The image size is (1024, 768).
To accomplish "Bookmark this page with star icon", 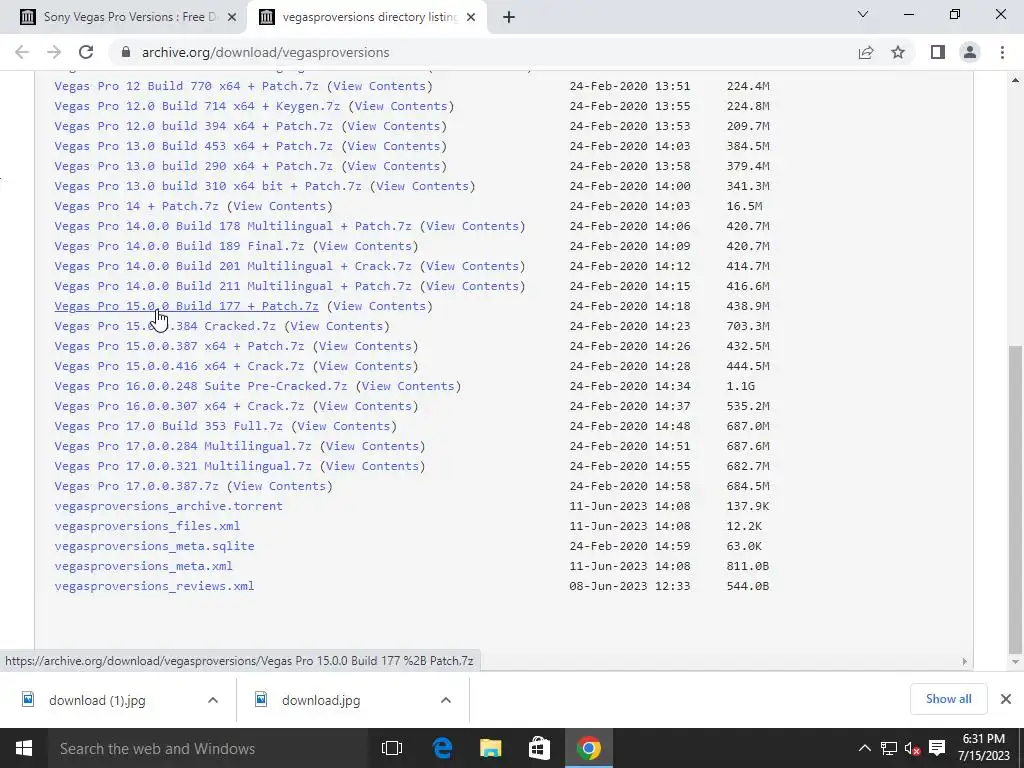I will tap(898, 52).
